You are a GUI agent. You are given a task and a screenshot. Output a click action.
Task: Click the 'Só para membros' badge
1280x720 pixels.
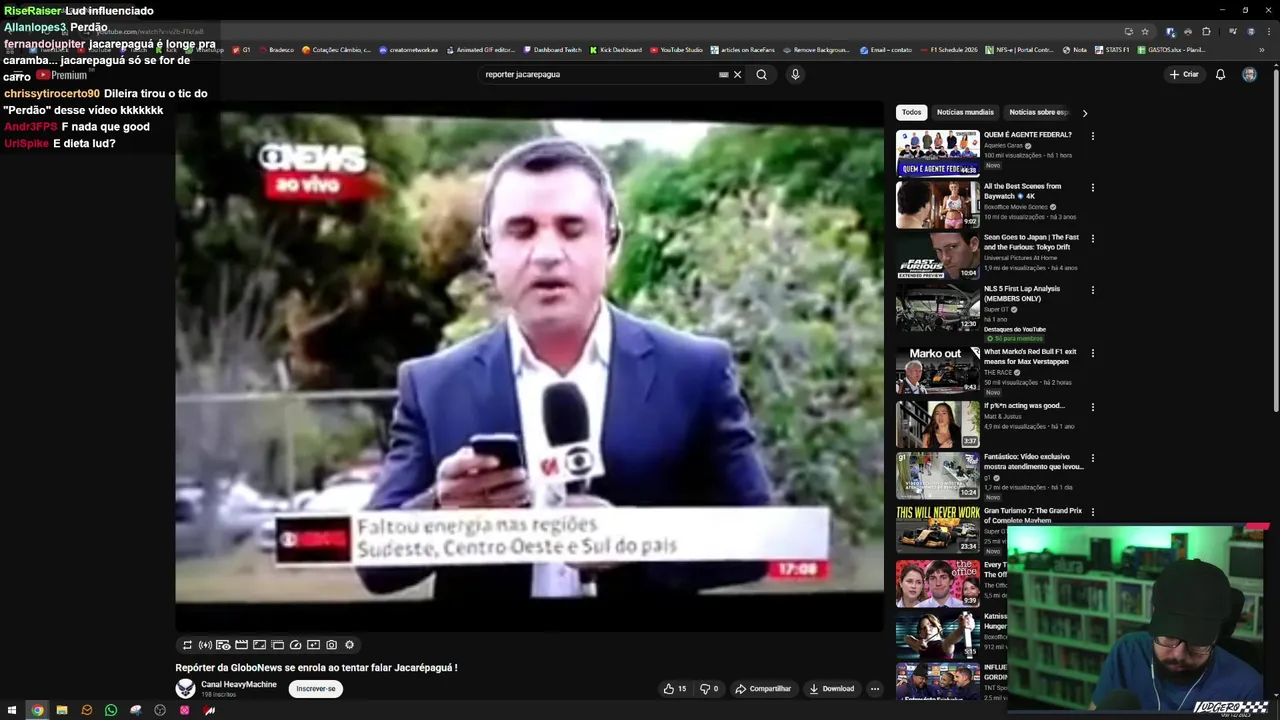(x=1015, y=339)
